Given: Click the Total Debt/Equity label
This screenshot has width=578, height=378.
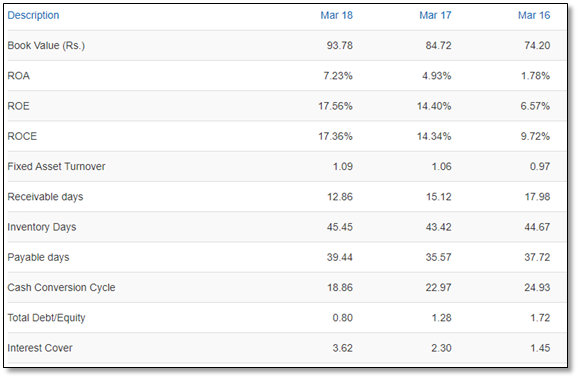Looking at the screenshot, I should pos(46,318).
